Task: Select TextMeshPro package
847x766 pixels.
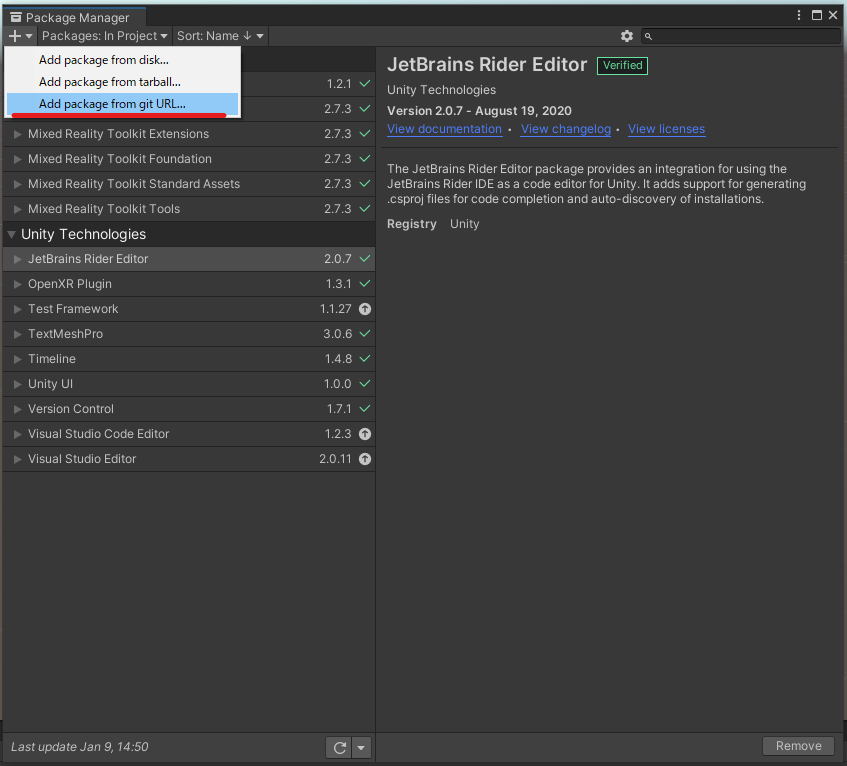Action: tap(189, 334)
